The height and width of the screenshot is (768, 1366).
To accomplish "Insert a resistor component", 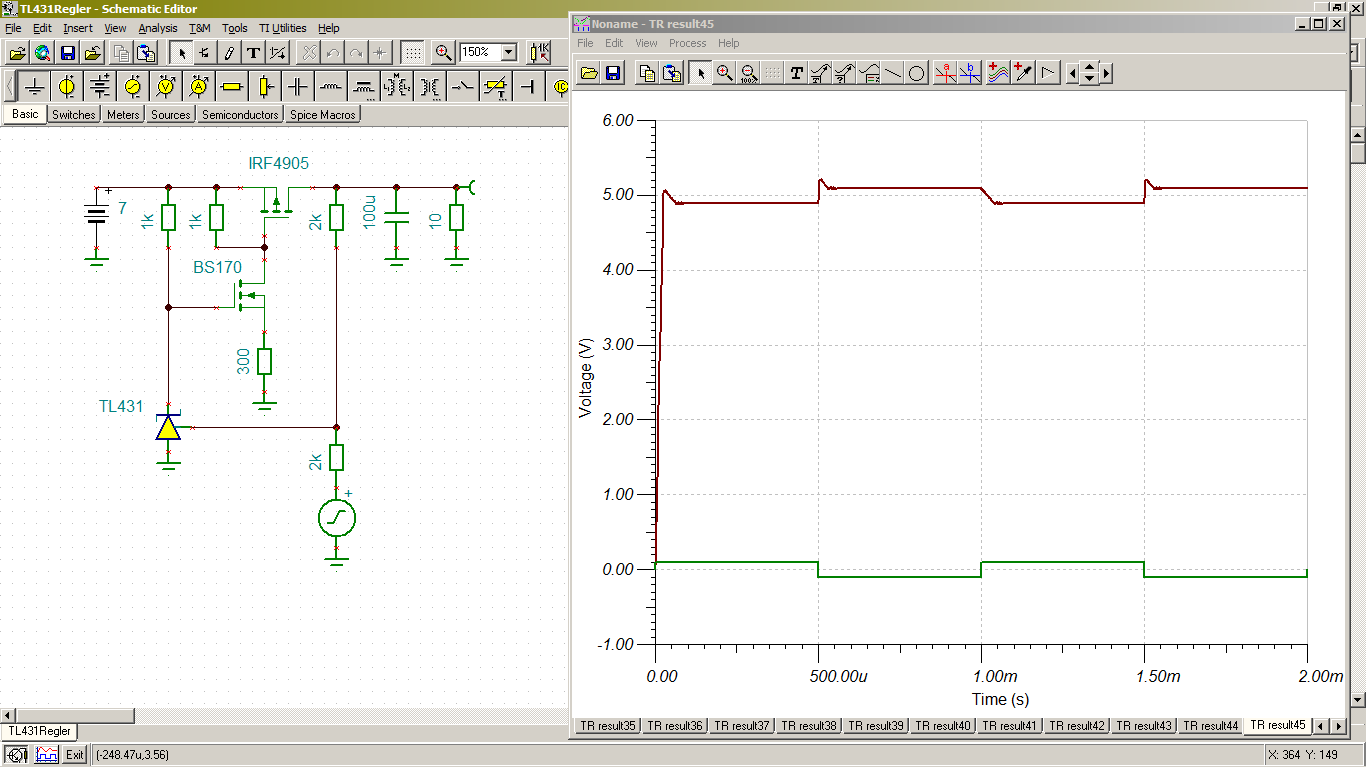I will coord(231,87).
